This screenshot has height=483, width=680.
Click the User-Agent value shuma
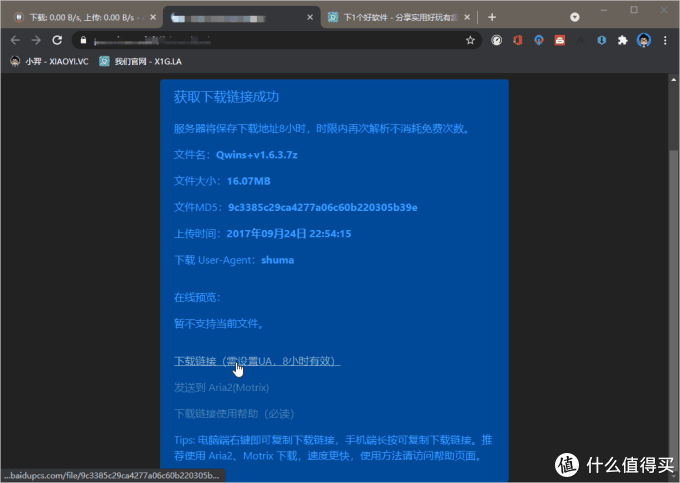[x=278, y=260]
